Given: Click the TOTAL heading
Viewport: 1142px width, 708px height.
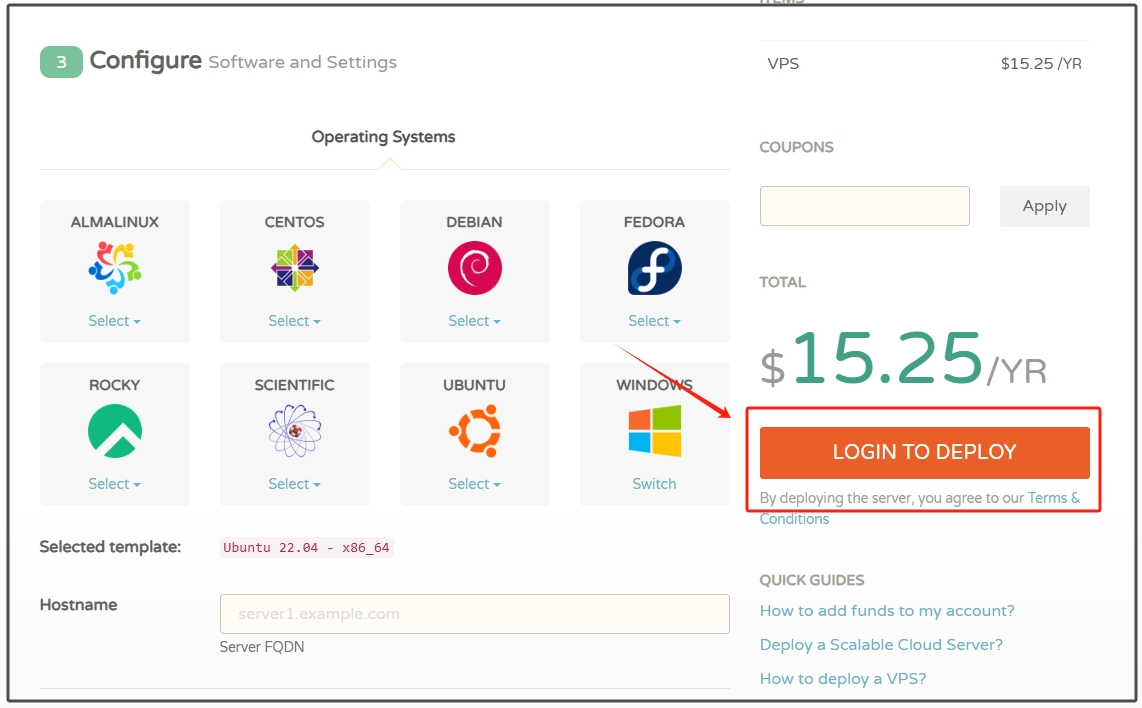Looking at the screenshot, I should 783,283.
